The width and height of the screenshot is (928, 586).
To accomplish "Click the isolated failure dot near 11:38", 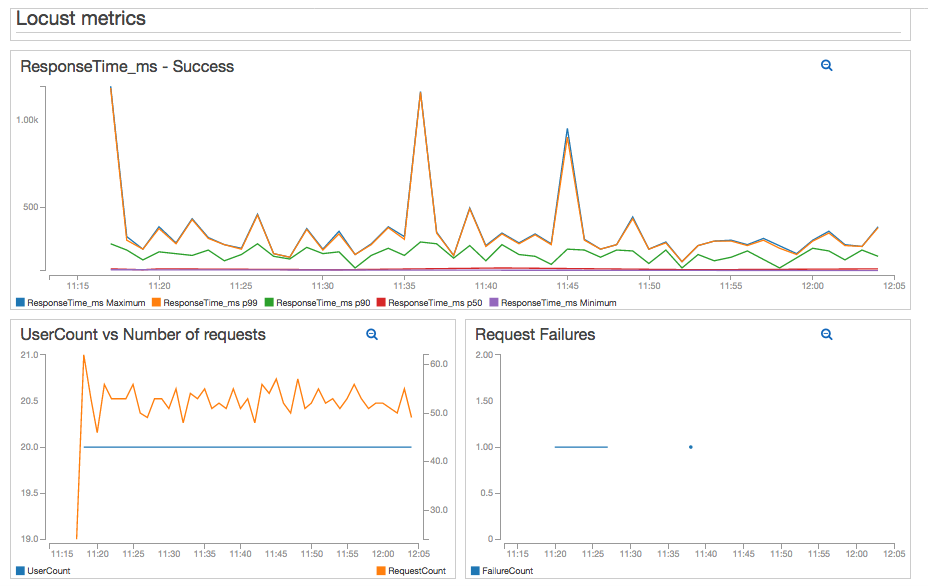I will [x=691, y=447].
